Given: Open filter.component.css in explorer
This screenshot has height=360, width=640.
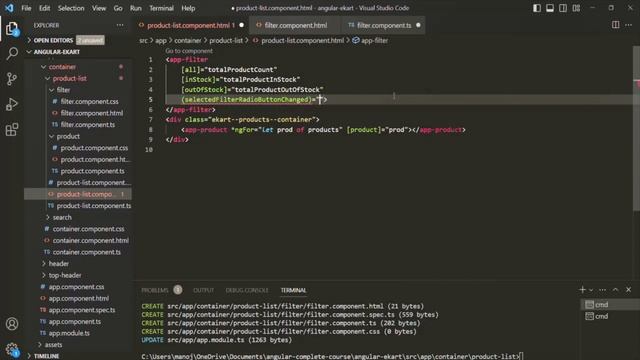Looking at the screenshot, I should tap(89, 101).
